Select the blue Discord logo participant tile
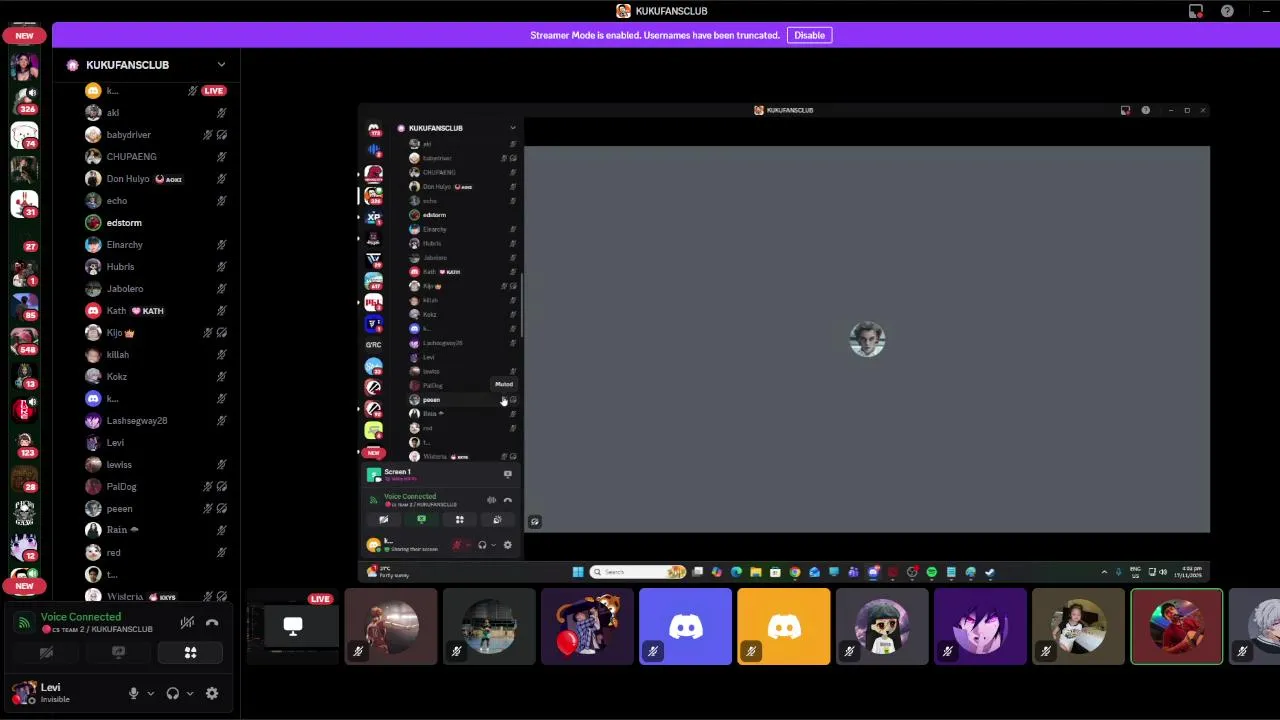The width and height of the screenshot is (1280, 720). pos(686,627)
